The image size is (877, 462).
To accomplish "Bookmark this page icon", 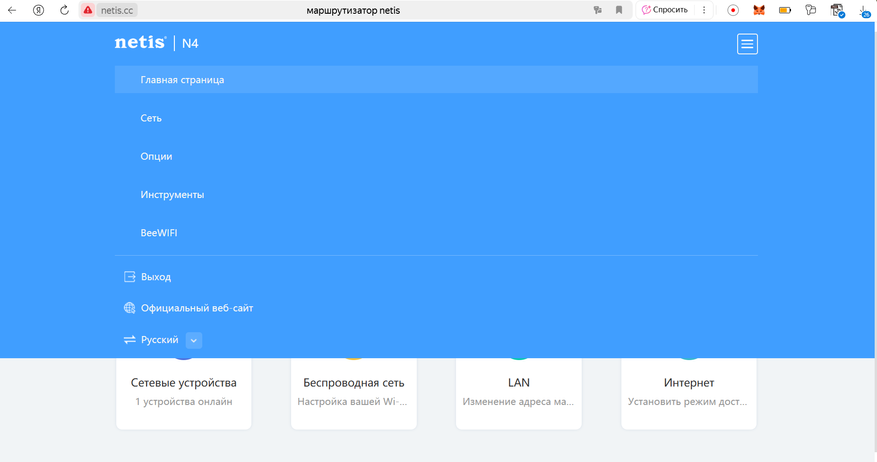I will click(619, 10).
